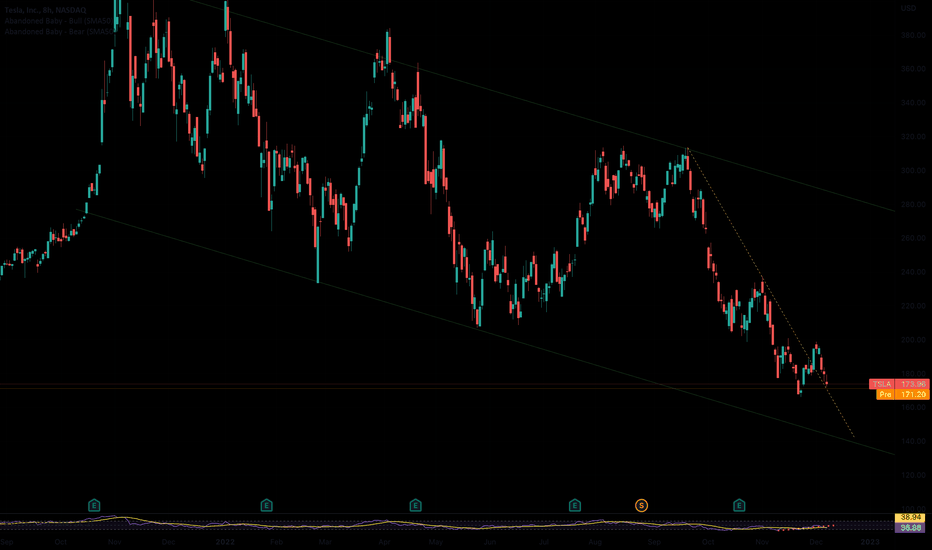This screenshot has height=550, width=932.
Task: Click the orange Pre 171.20 pre-market label
Action: pyautogui.click(x=902, y=394)
